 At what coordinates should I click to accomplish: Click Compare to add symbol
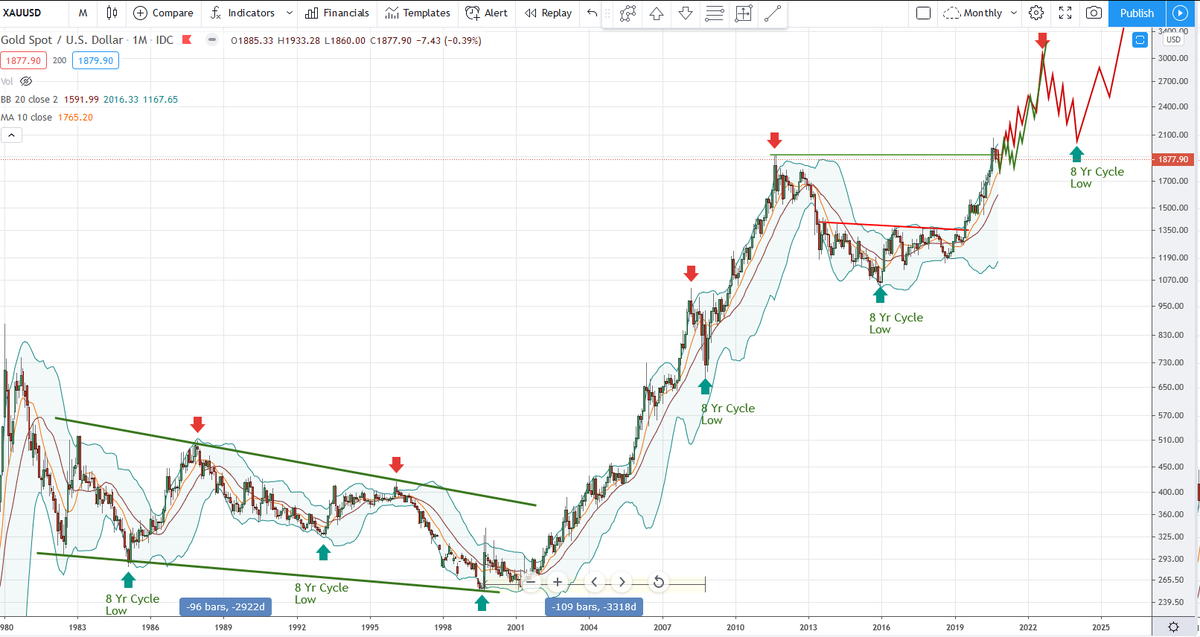(163, 13)
